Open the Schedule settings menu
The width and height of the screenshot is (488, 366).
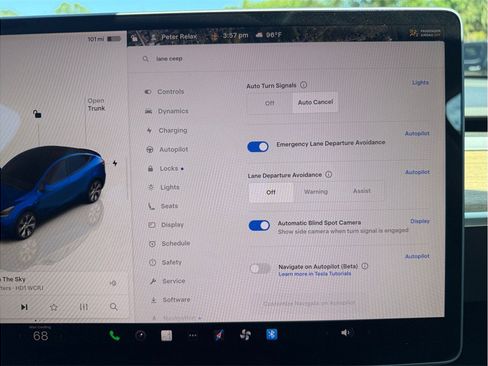coord(169,243)
